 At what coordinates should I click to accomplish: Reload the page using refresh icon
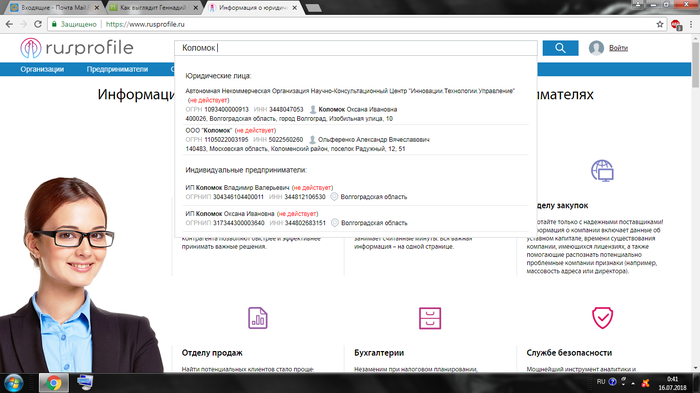click(x=38, y=24)
